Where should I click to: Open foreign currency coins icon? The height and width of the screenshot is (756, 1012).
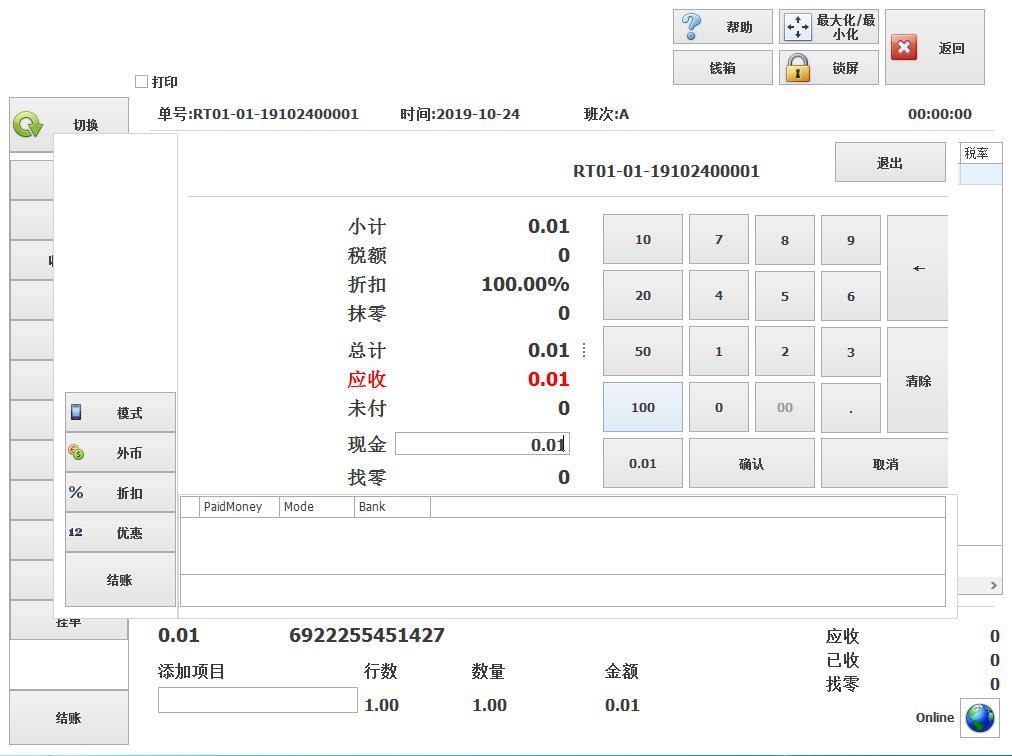coord(76,452)
